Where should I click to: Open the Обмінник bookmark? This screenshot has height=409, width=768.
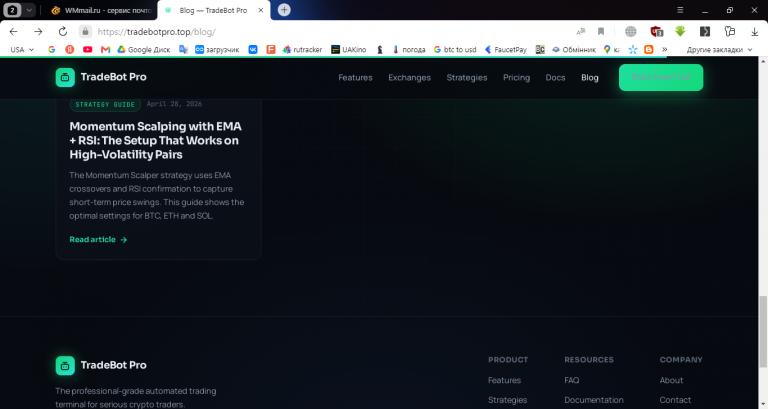pyautogui.click(x=574, y=49)
